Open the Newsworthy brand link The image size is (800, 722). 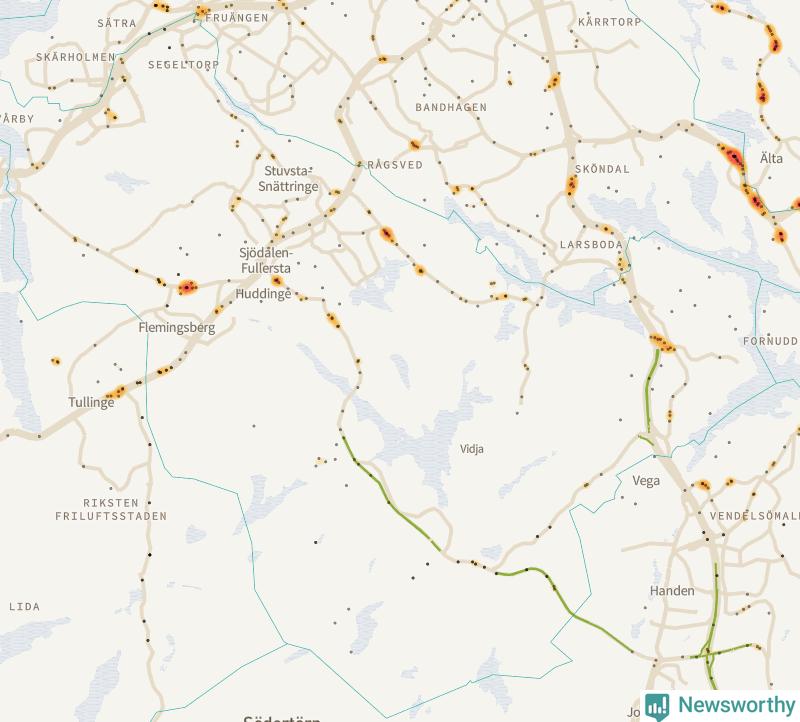click(x=720, y=706)
